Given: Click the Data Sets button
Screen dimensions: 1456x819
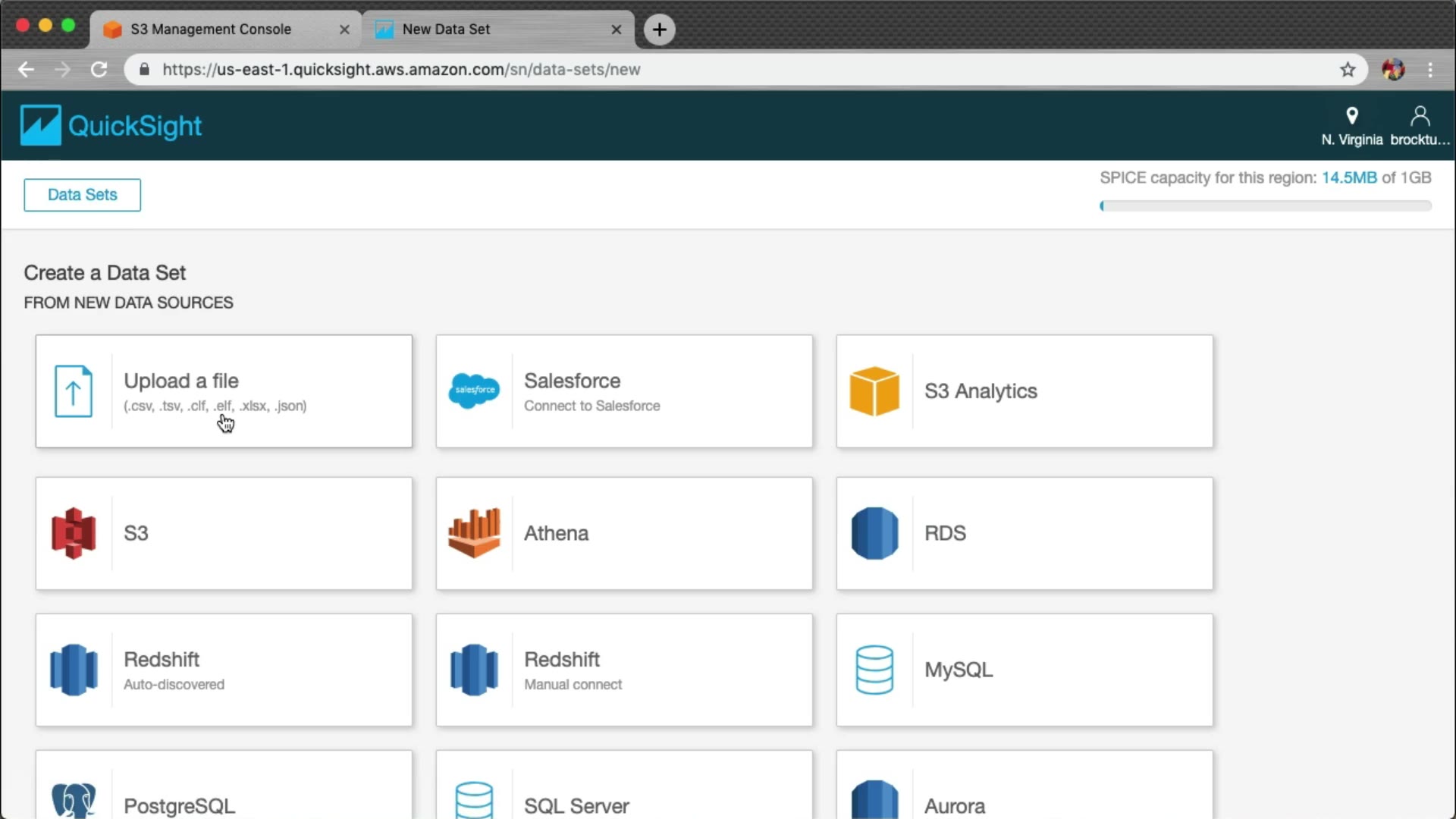Looking at the screenshot, I should (x=82, y=195).
